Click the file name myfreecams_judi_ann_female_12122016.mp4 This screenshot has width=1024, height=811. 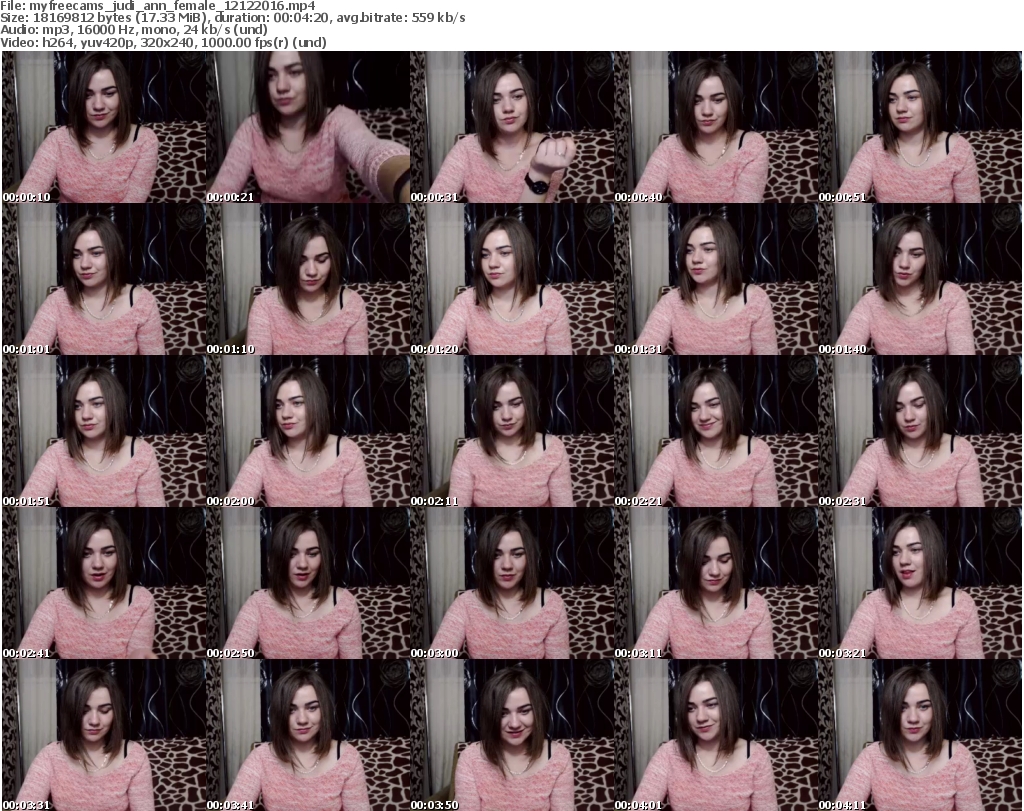tap(172, 6)
